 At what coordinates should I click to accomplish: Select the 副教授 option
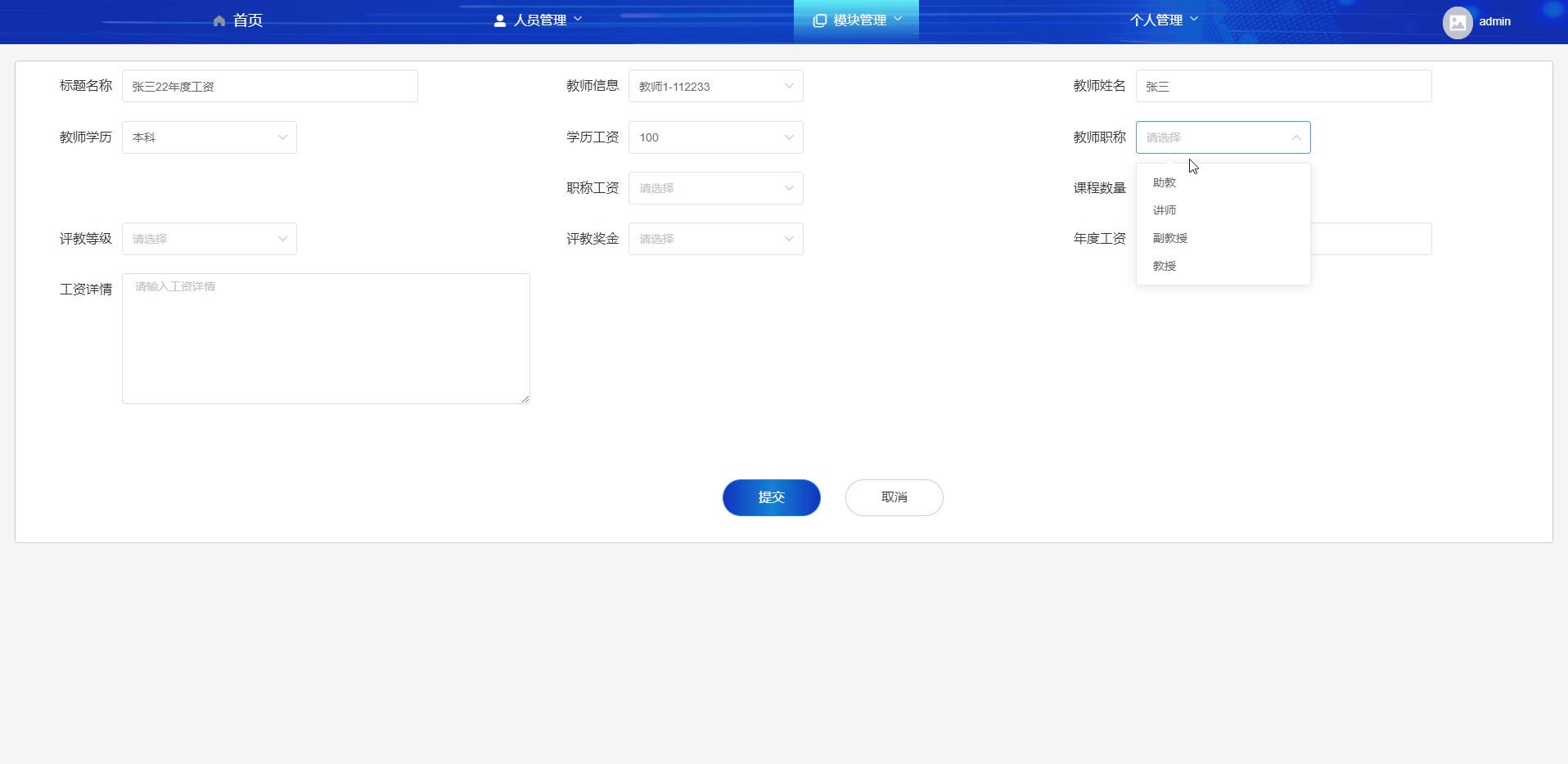click(x=1223, y=238)
